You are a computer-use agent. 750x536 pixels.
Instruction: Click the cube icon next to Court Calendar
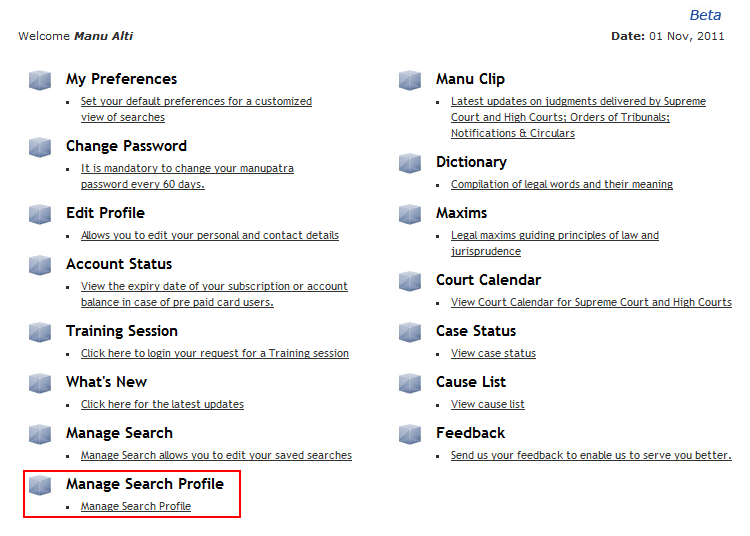coord(410,281)
